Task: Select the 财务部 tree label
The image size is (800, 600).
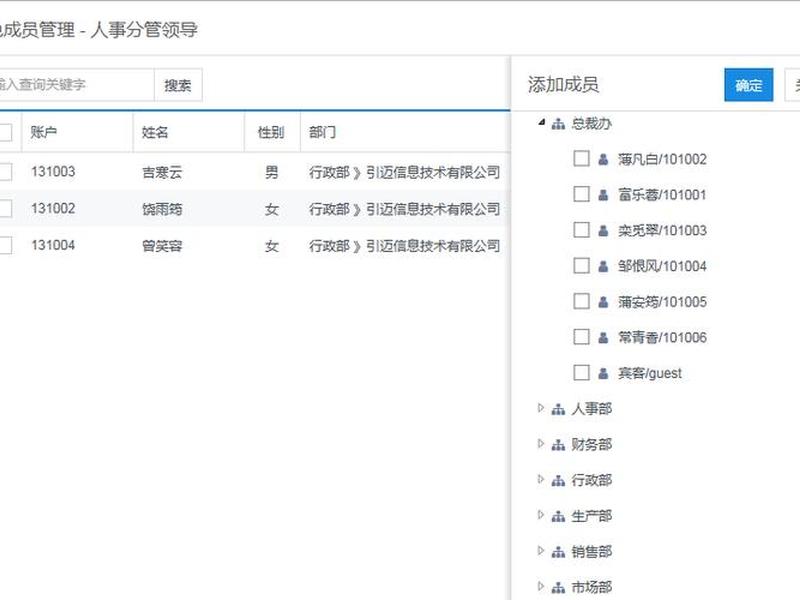Action: 591,445
